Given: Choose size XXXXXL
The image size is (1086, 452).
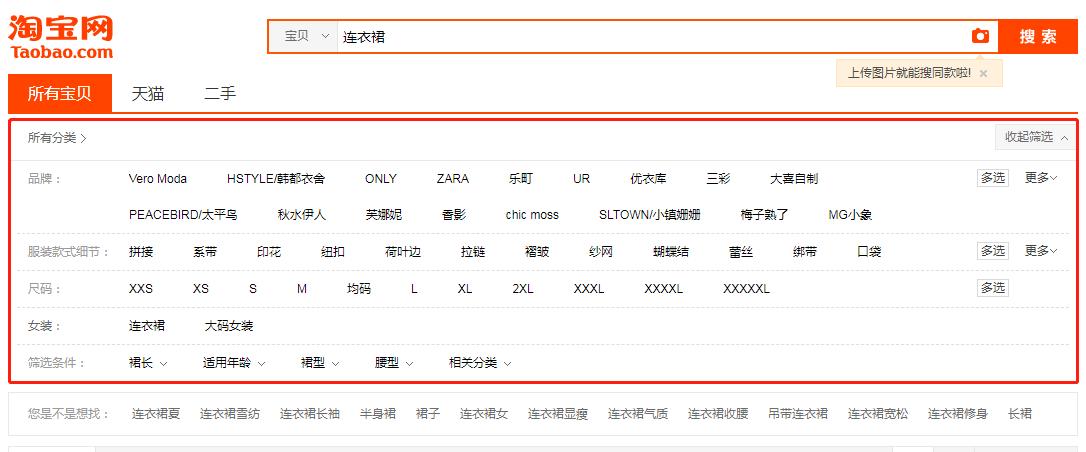Looking at the screenshot, I should pos(746,289).
